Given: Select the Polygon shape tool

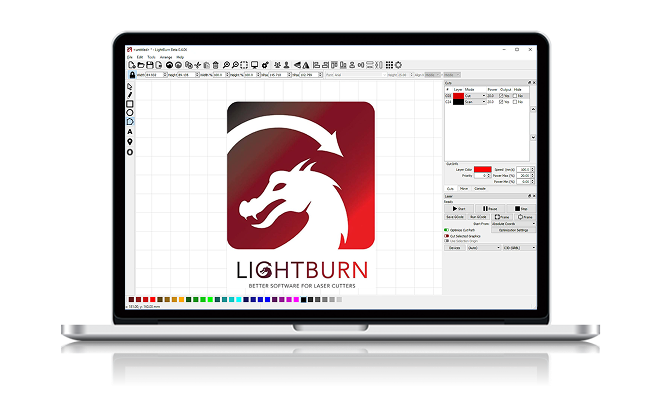Looking at the screenshot, I should click(130, 122).
